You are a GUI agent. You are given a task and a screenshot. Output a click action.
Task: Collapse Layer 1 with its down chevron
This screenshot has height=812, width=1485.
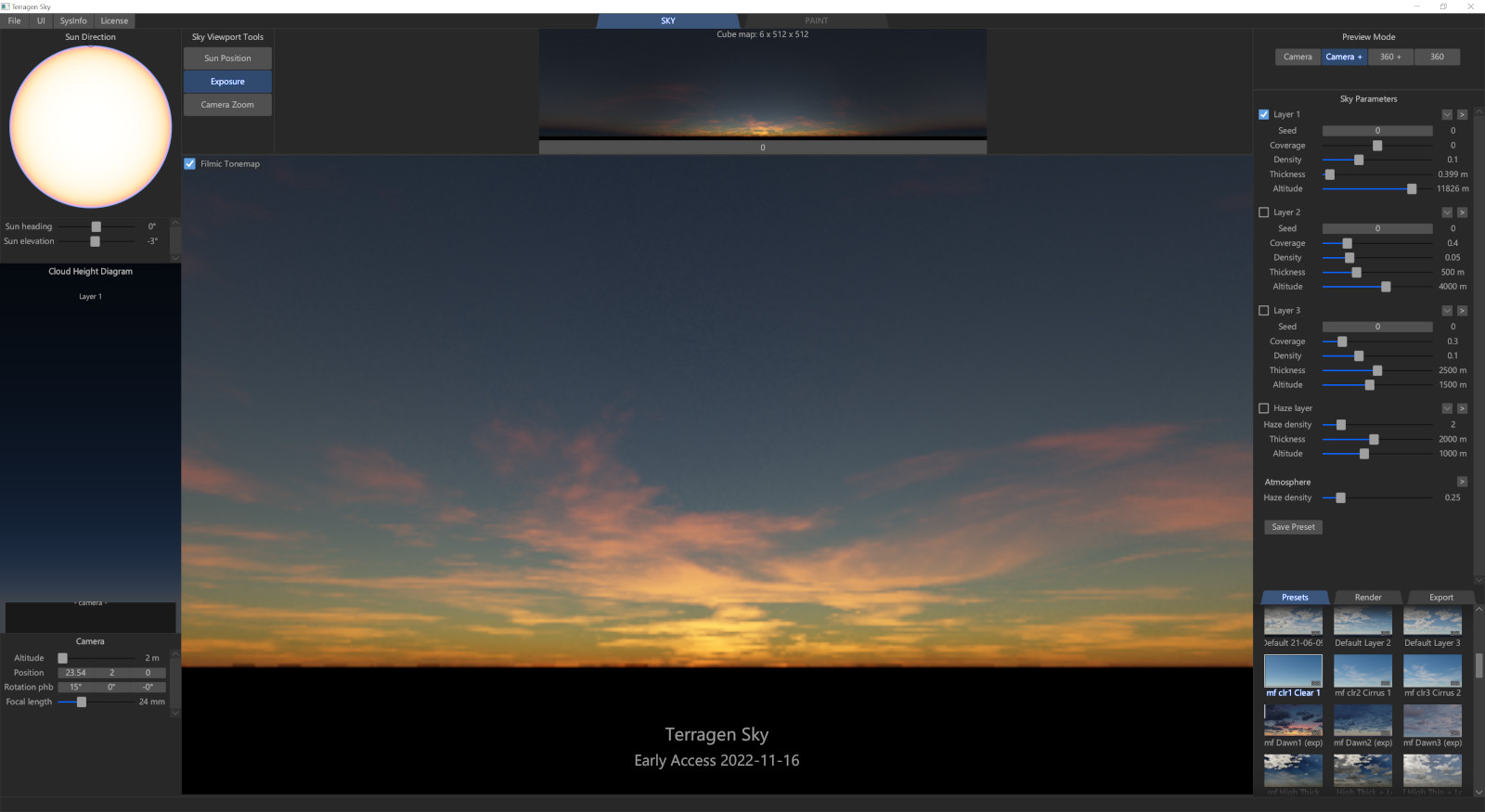1447,115
